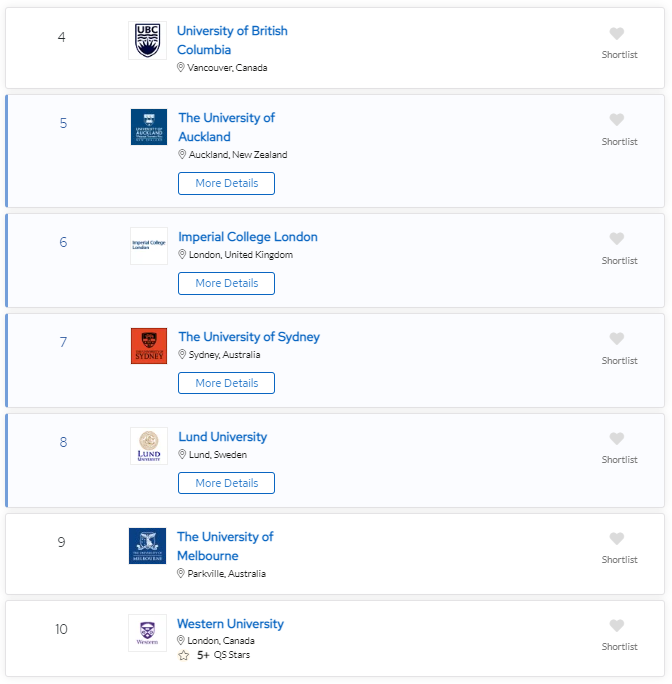Expand More Details under University of Sydney
The width and height of the screenshot is (672, 684).
(x=226, y=383)
